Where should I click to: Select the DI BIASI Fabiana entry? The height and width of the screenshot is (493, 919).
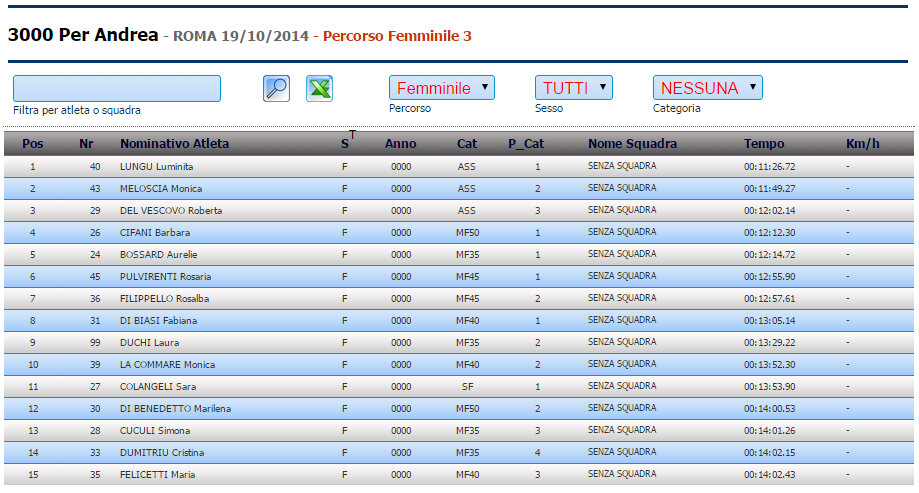(158, 321)
